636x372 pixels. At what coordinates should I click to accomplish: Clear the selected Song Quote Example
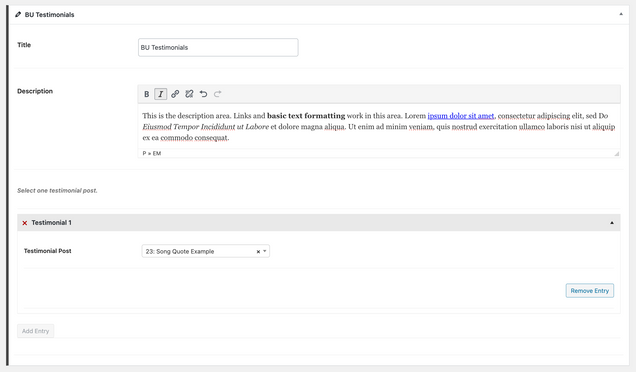[x=258, y=252]
